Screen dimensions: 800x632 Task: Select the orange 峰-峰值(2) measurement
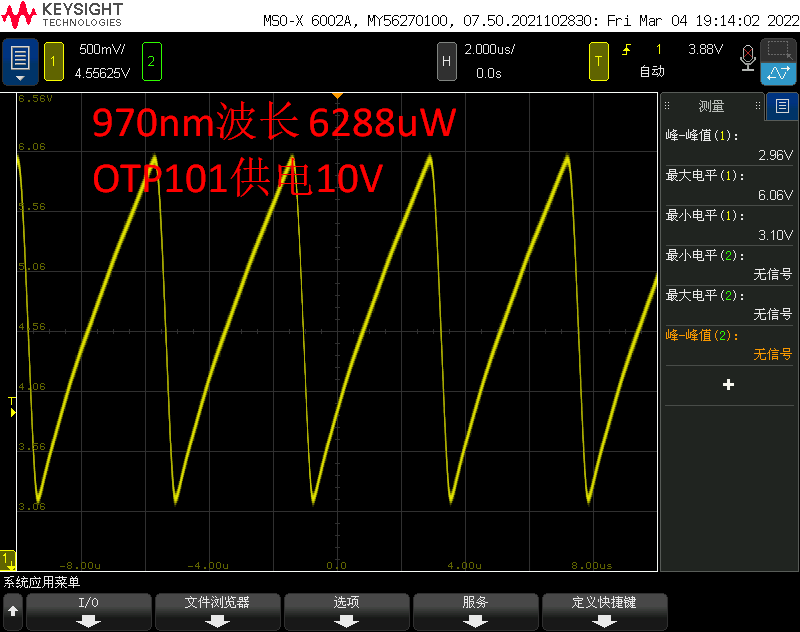(x=729, y=345)
